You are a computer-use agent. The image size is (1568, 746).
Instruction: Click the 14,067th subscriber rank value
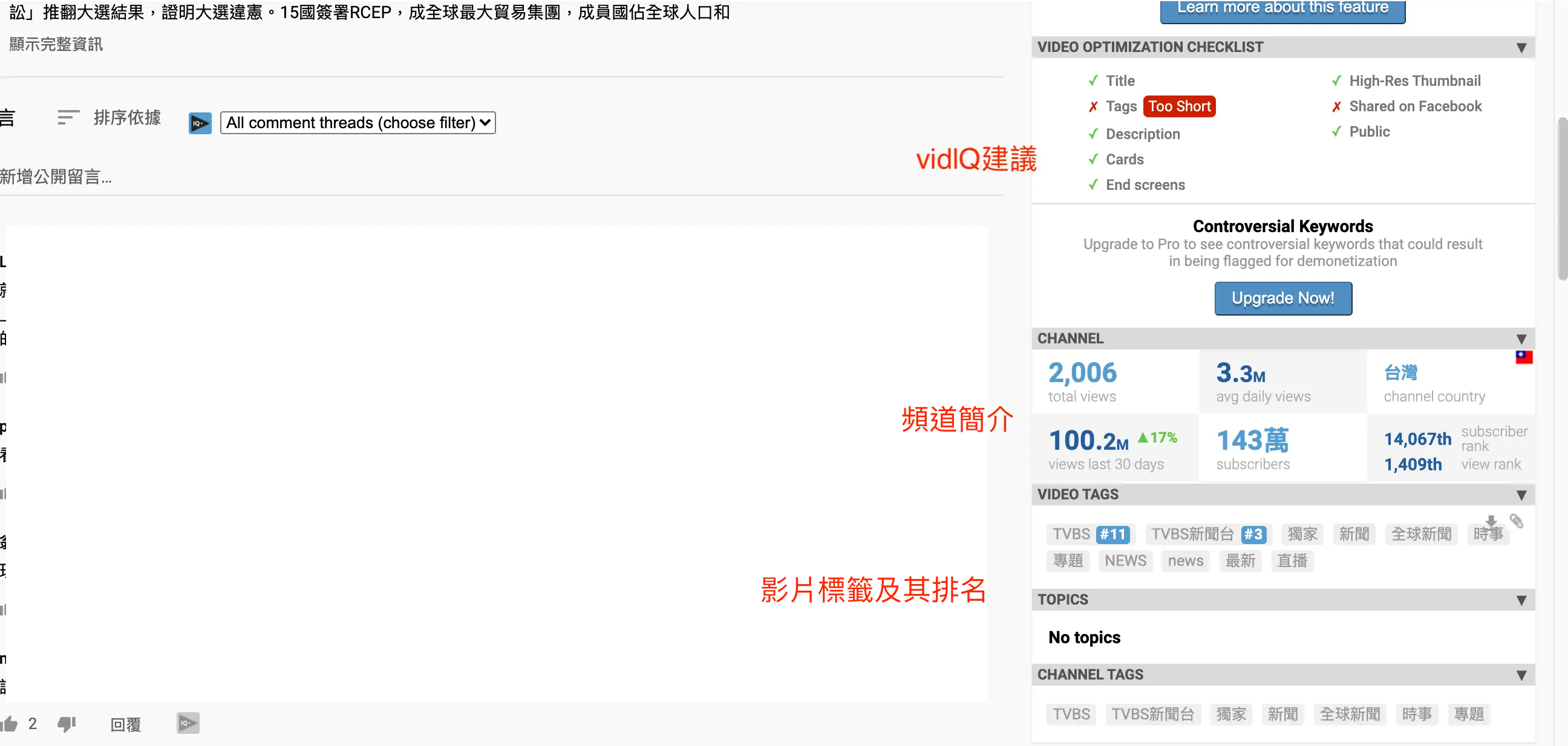[x=1417, y=439]
